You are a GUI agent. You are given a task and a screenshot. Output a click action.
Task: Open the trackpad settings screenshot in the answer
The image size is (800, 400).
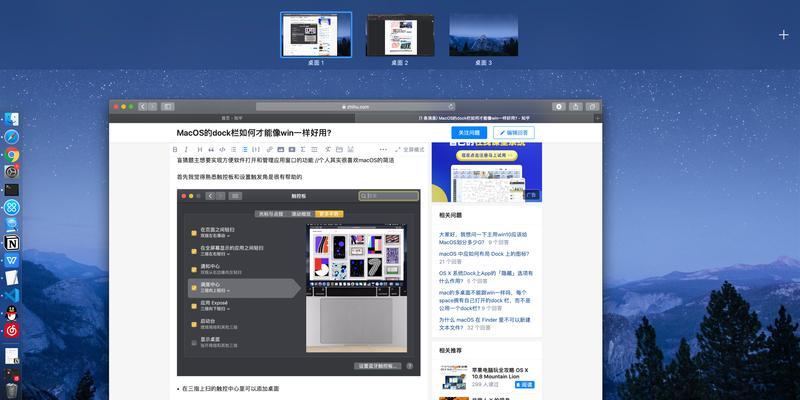pyautogui.click(x=298, y=282)
